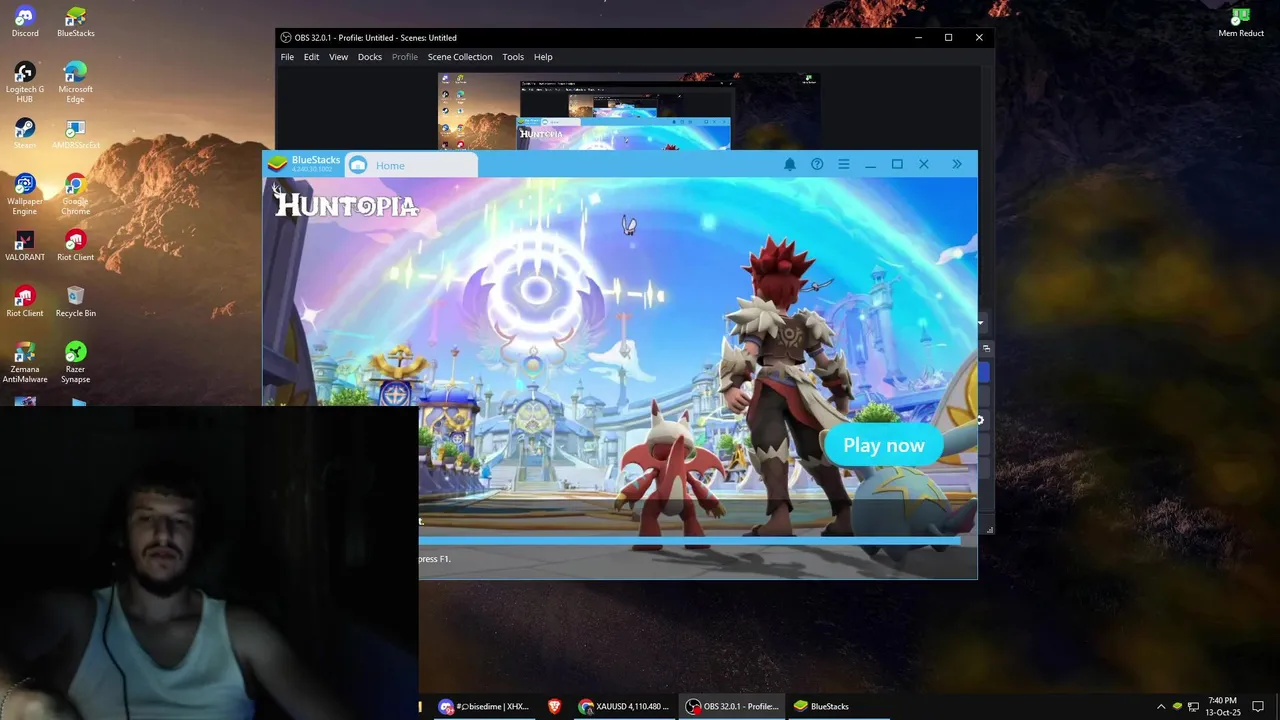Open the OBS Edit menu
Image resolution: width=1280 pixels, height=720 pixels.
[x=311, y=57]
